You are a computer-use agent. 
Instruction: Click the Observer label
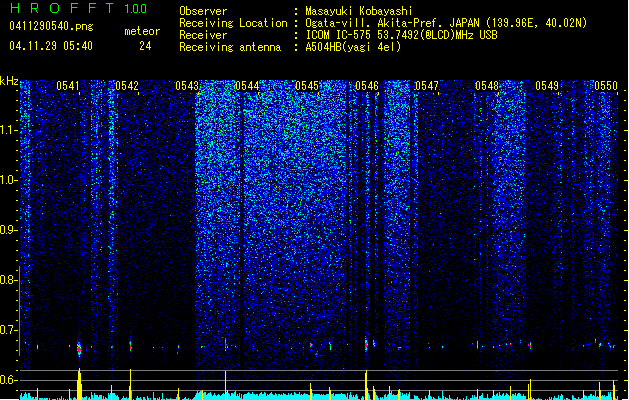tap(203, 11)
